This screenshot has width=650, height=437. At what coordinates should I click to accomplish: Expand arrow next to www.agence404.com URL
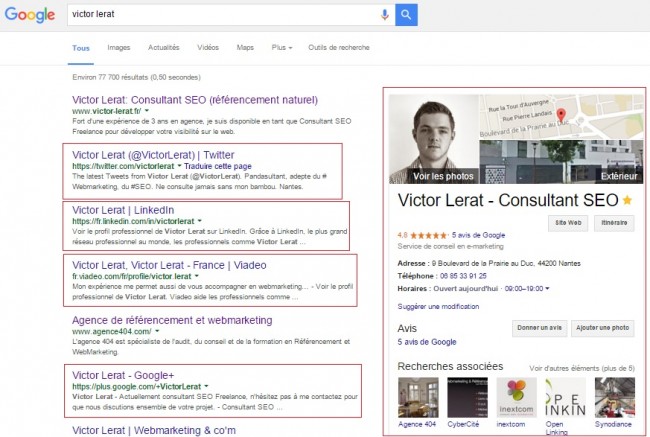(x=157, y=331)
